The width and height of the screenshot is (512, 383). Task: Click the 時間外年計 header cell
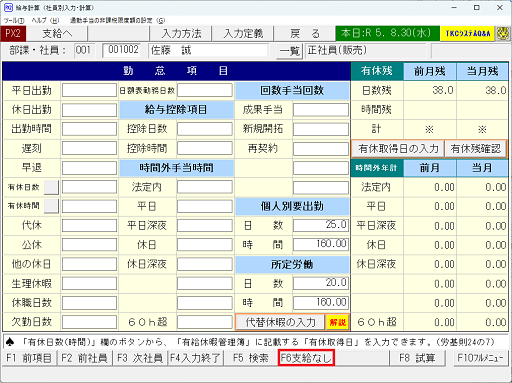377,168
